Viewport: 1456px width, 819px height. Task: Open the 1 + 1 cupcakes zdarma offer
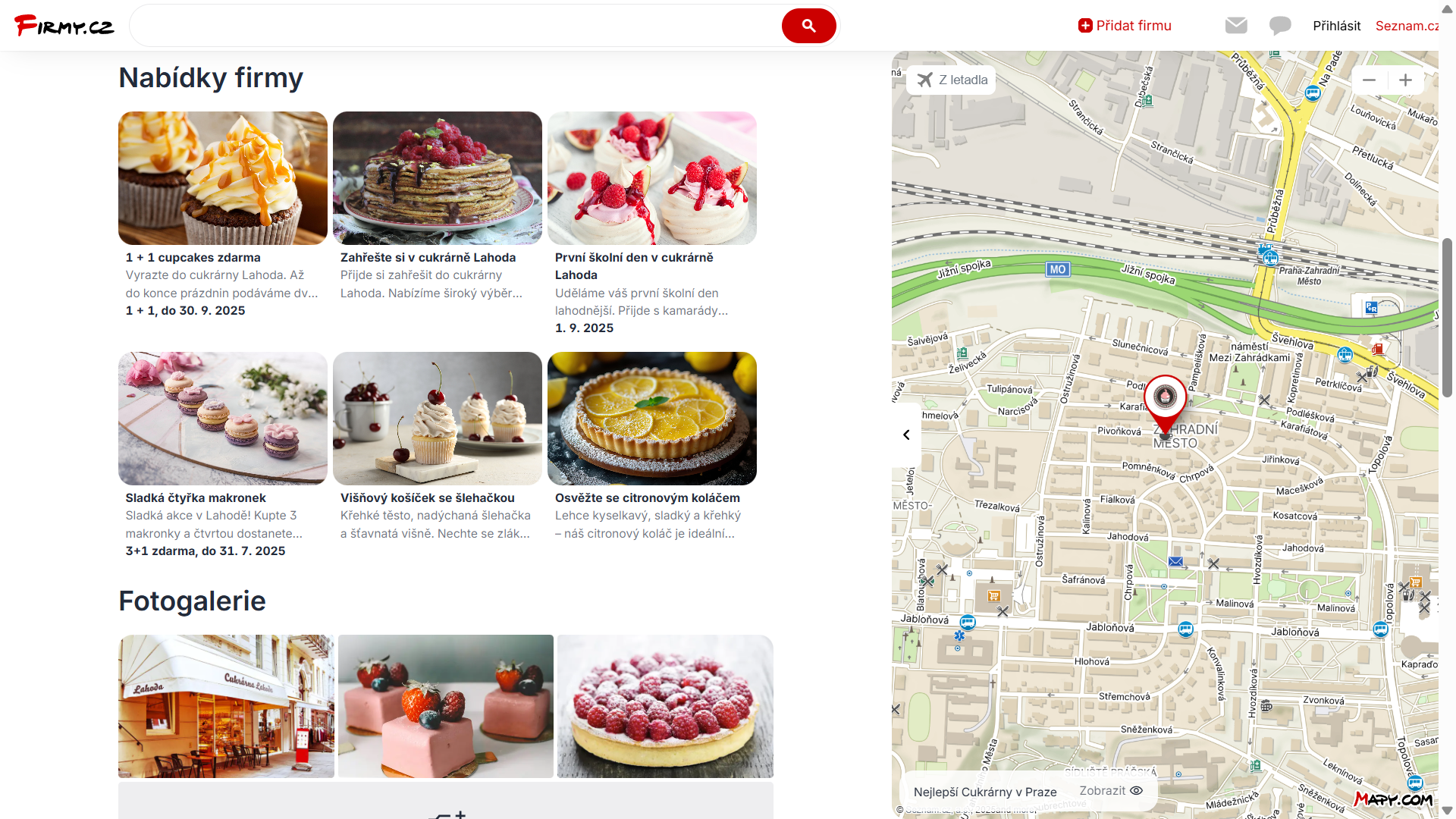223,215
